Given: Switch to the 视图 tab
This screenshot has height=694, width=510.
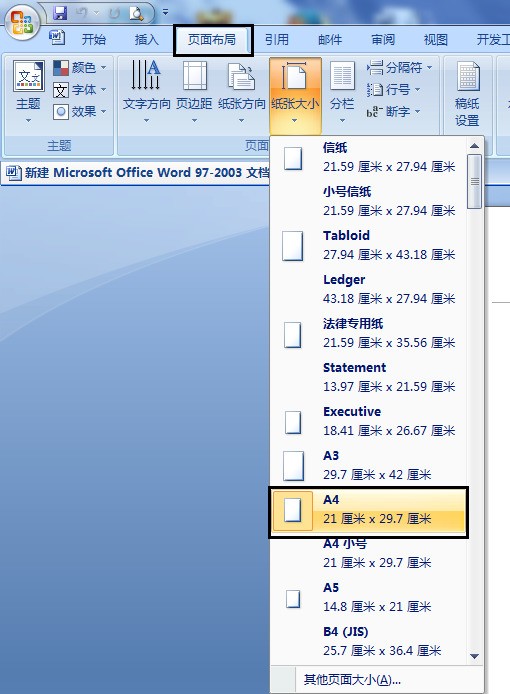Looking at the screenshot, I should pos(436,40).
